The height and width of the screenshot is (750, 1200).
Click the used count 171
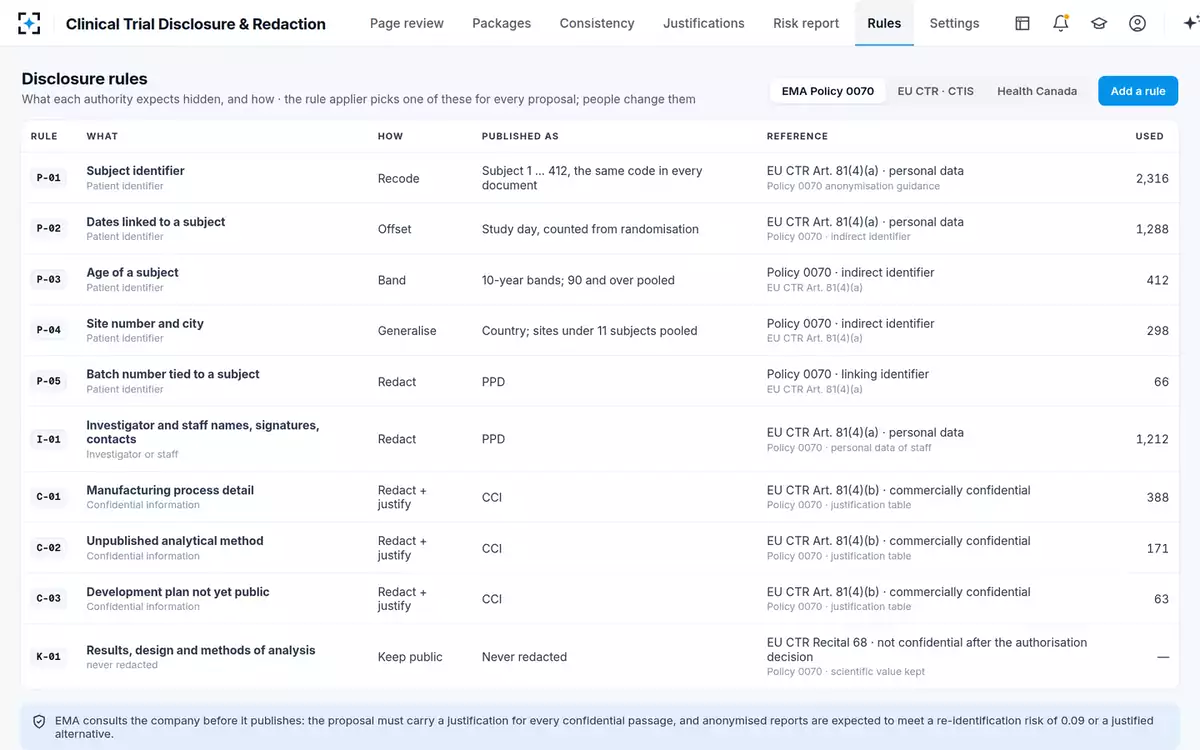pyautogui.click(x=1157, y=548)
